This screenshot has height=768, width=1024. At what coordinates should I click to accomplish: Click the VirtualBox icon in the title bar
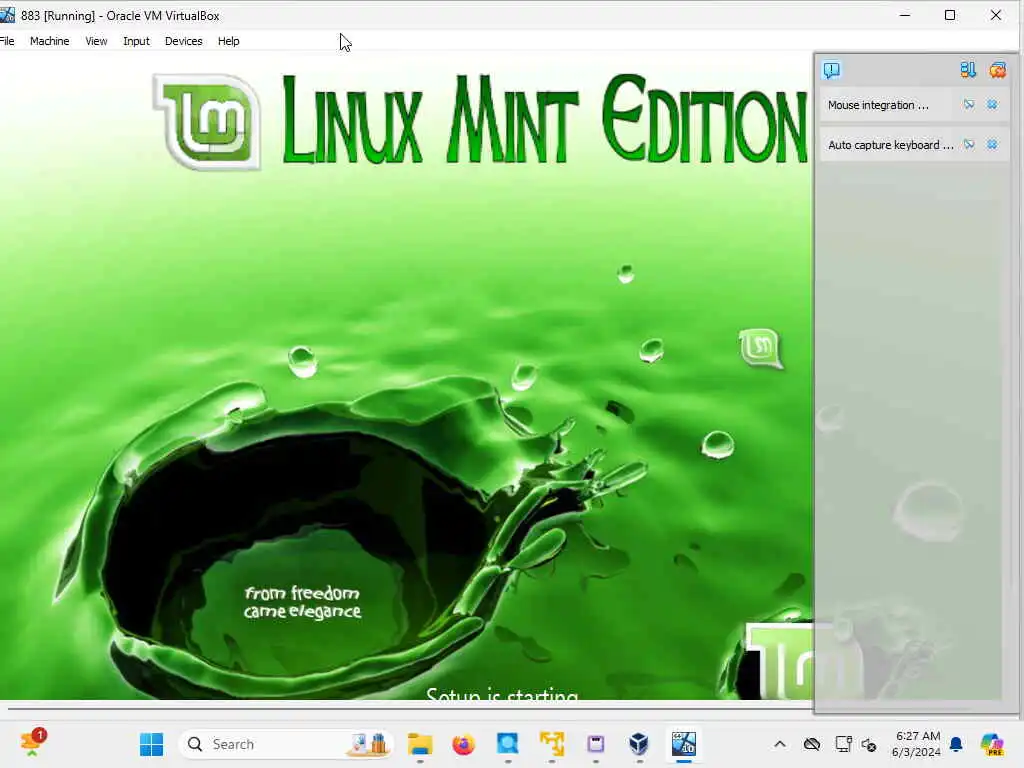[7, 15]
